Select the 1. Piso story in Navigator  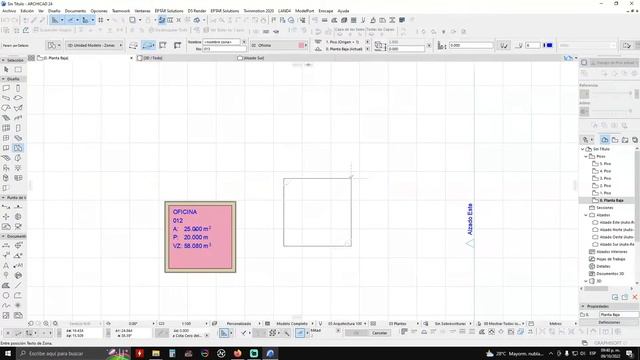point(605,193)
